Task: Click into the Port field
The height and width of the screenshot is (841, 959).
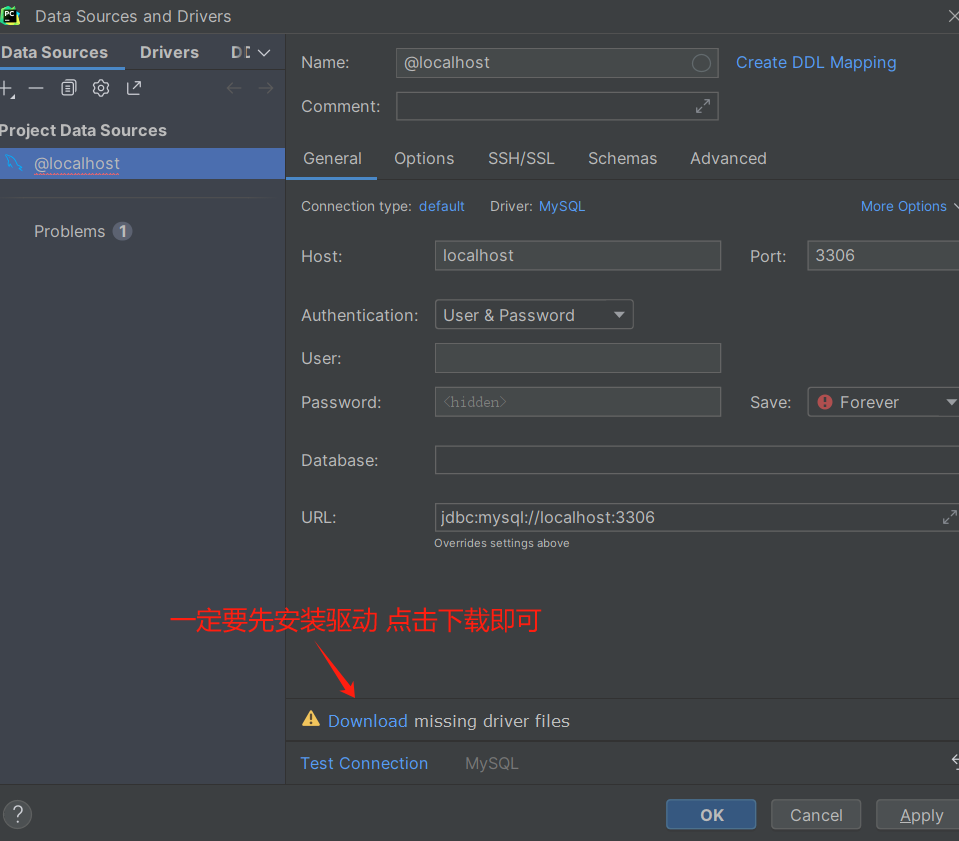Action: [883, 256]
